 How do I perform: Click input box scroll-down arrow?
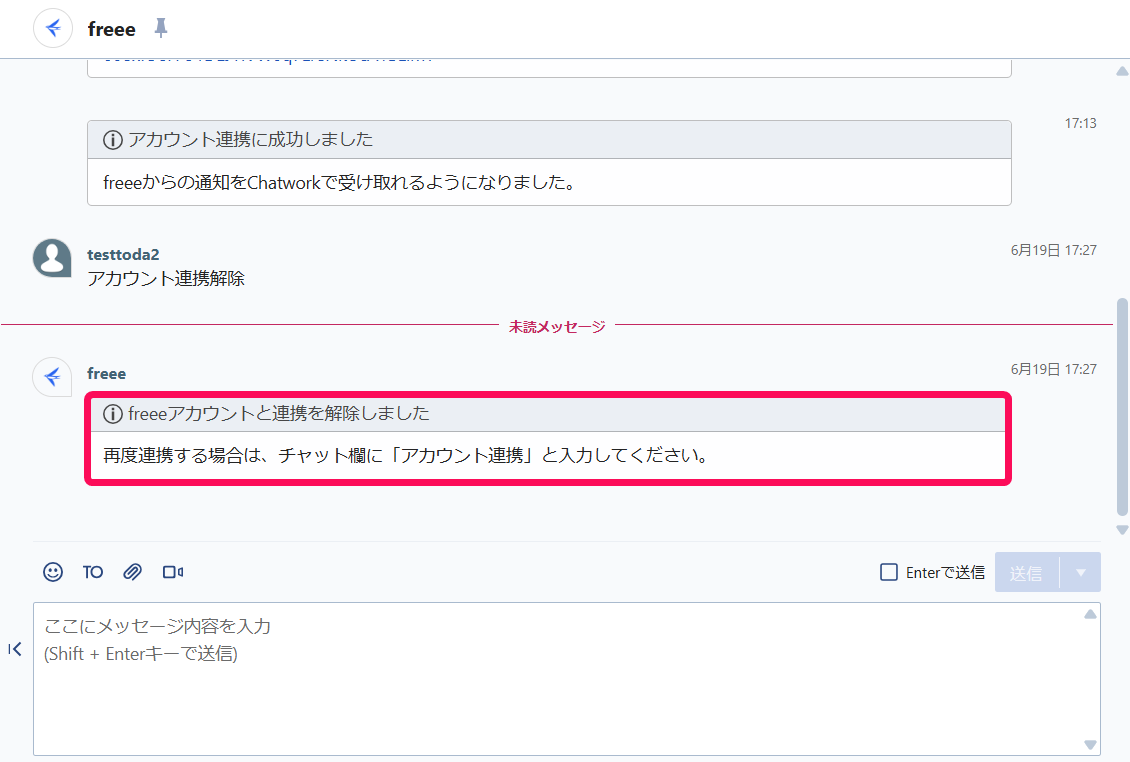(x=1090, y=745)
